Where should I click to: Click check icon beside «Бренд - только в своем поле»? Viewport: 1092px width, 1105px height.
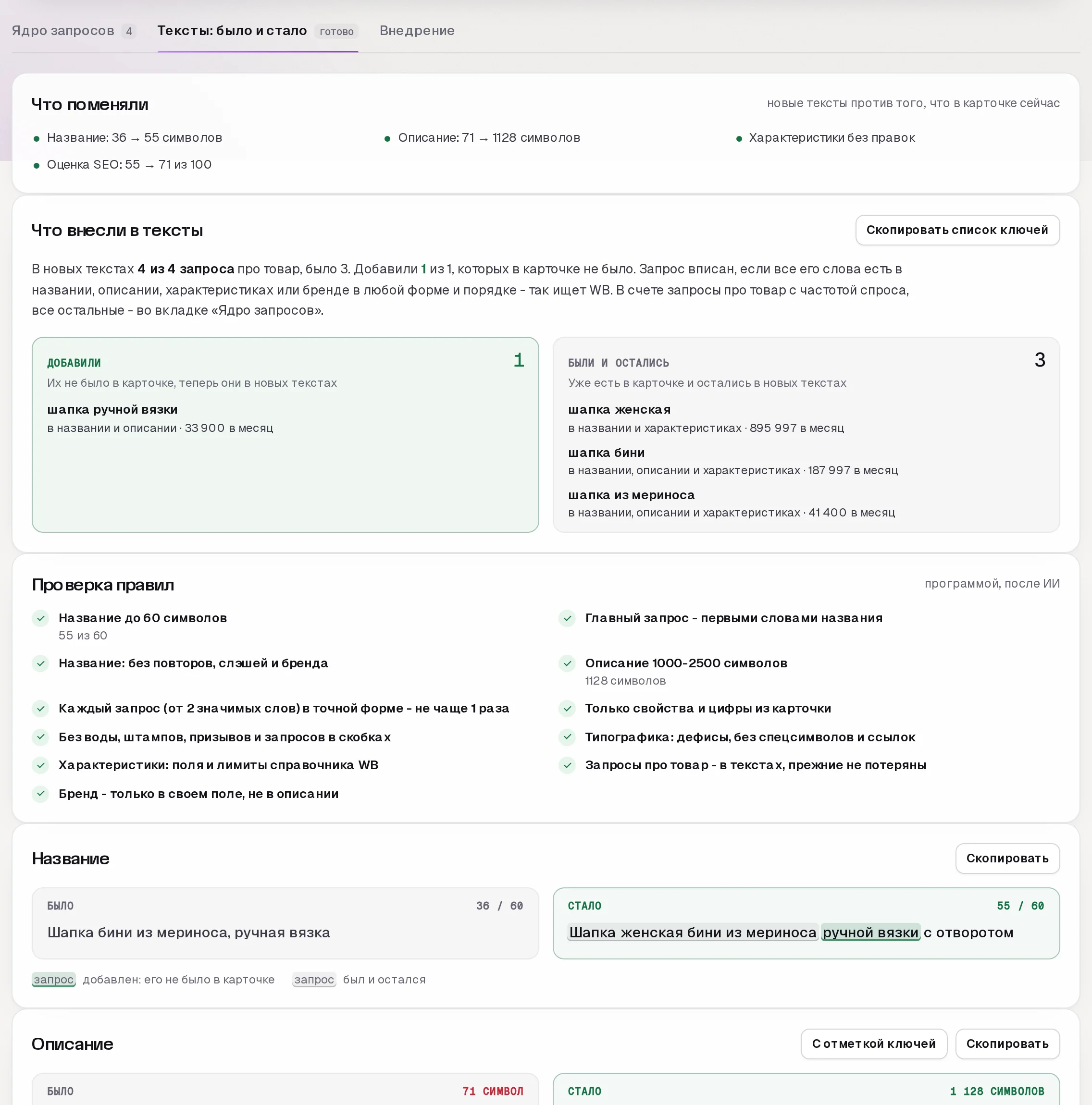(41, 794)
